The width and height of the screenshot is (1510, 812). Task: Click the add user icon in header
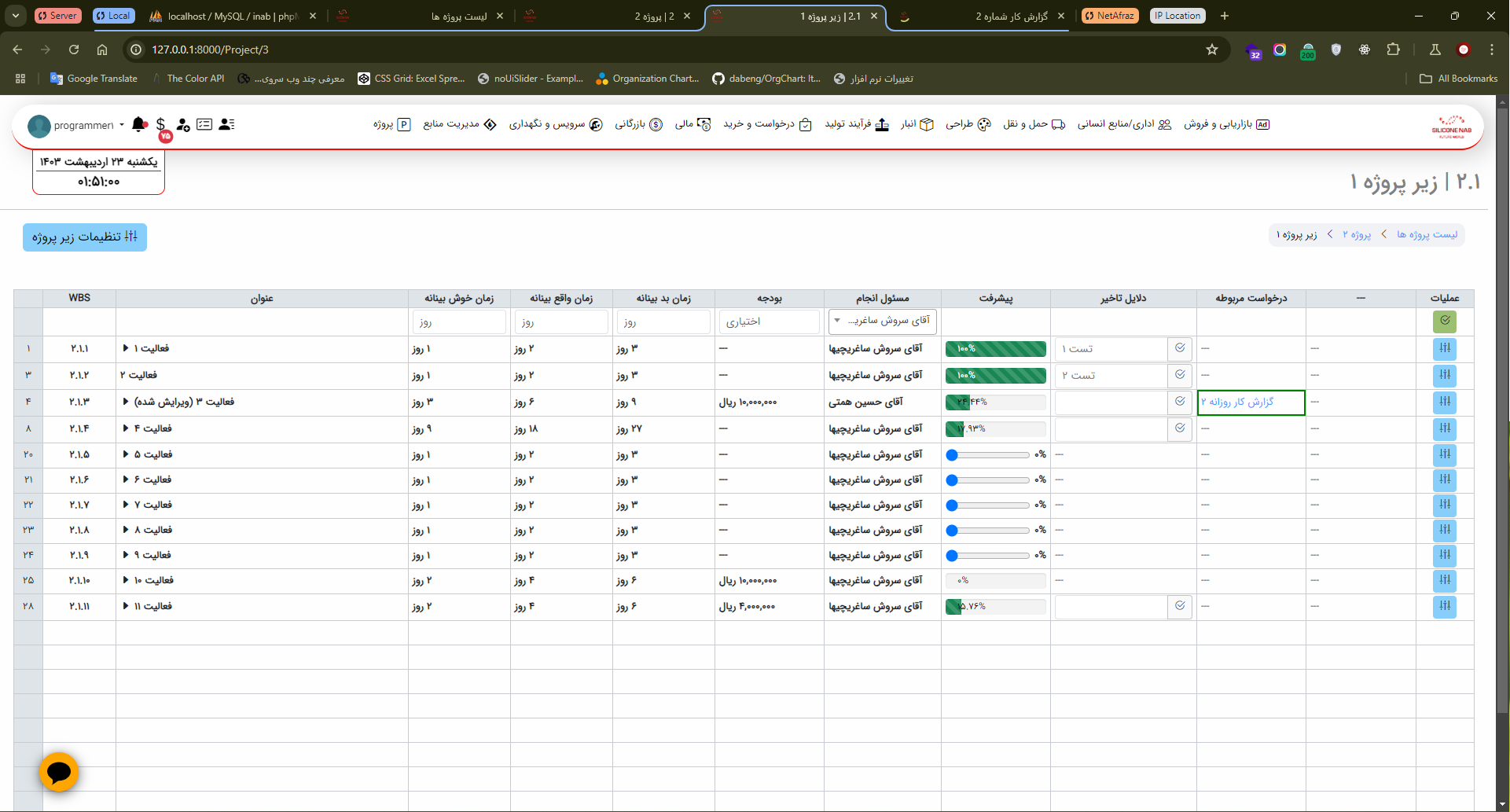coord(183,124)
